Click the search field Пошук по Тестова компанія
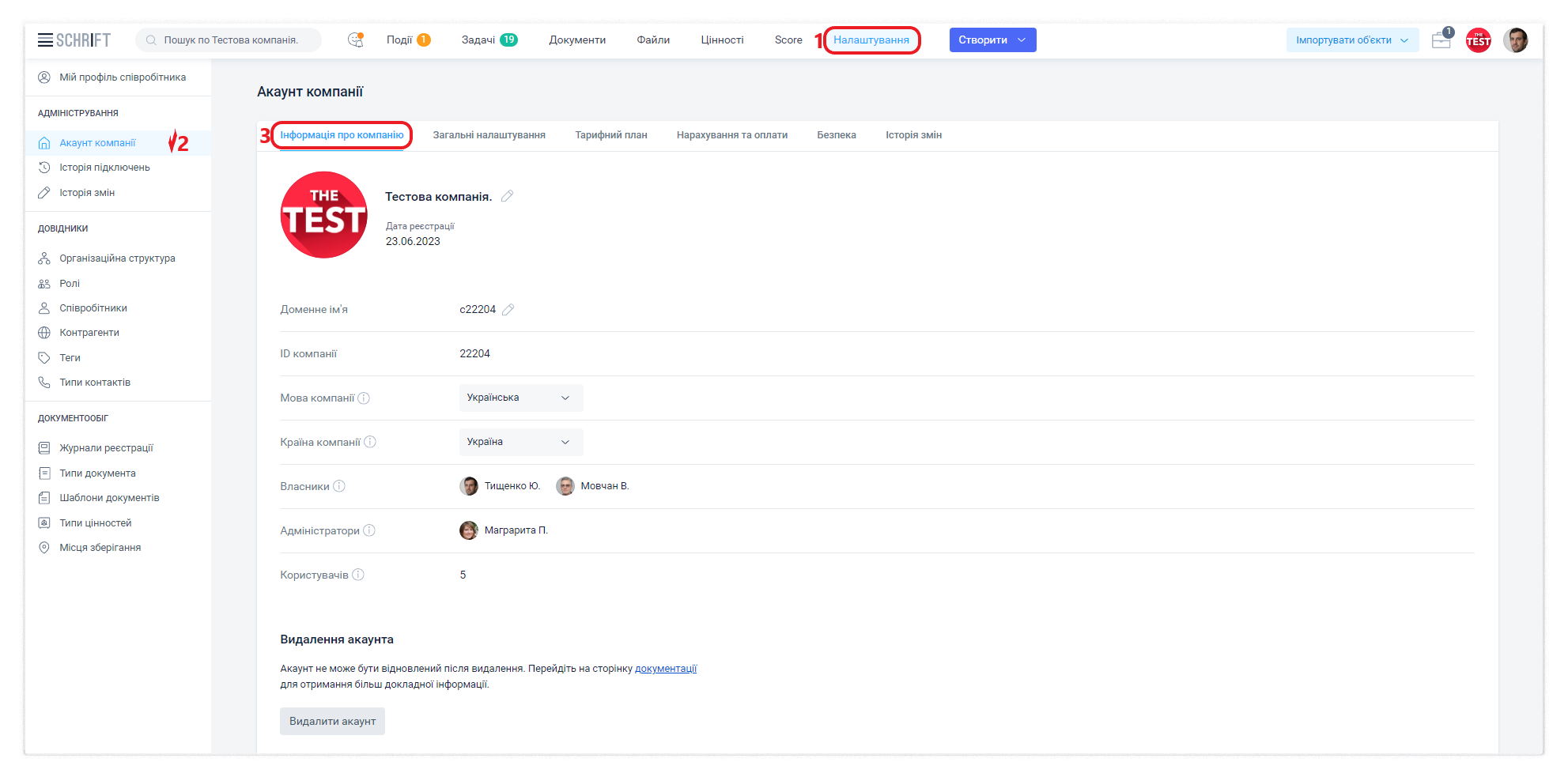 [230, 40]
